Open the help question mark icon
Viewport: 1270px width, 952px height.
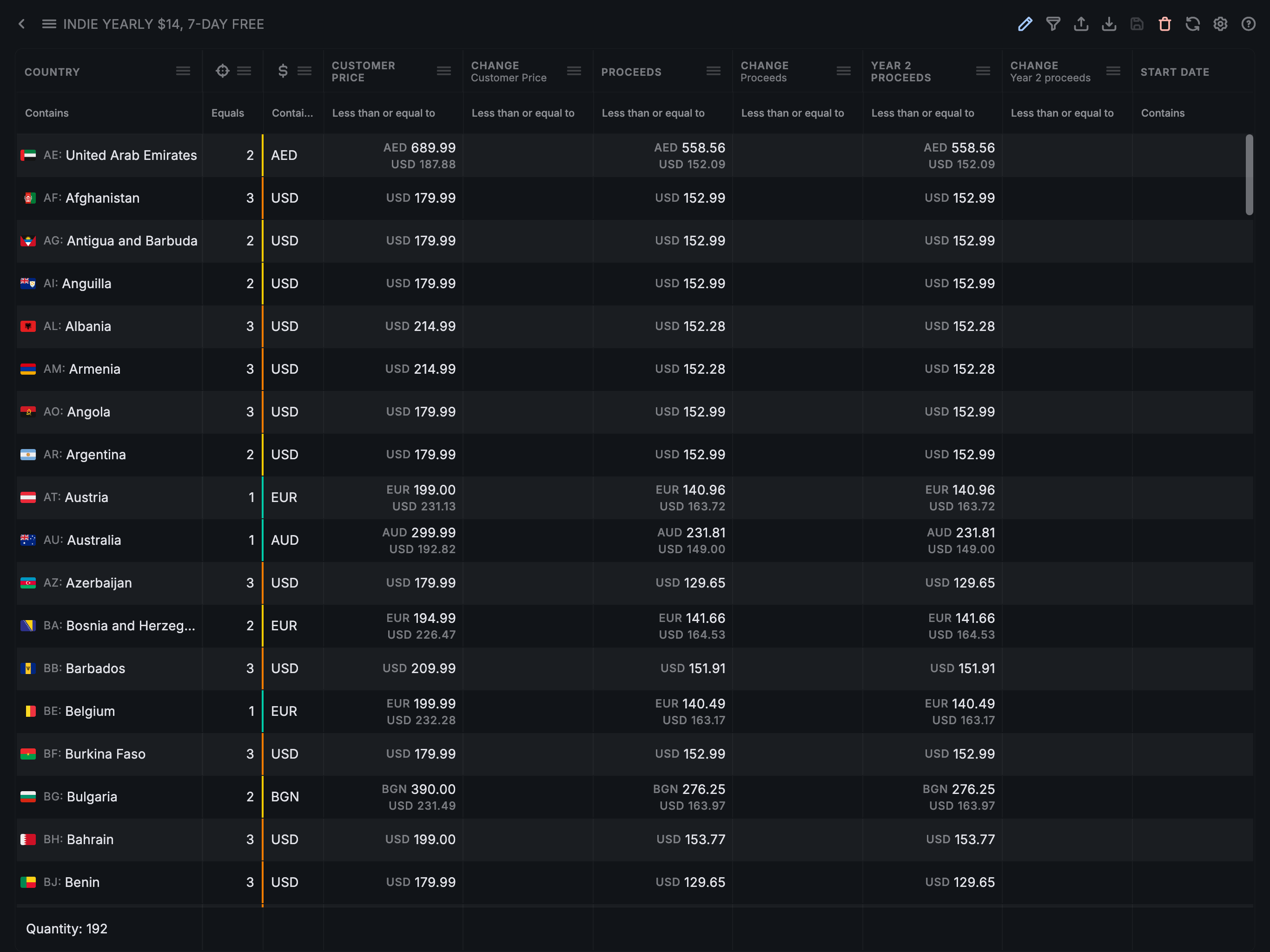tap(1248, 24)
